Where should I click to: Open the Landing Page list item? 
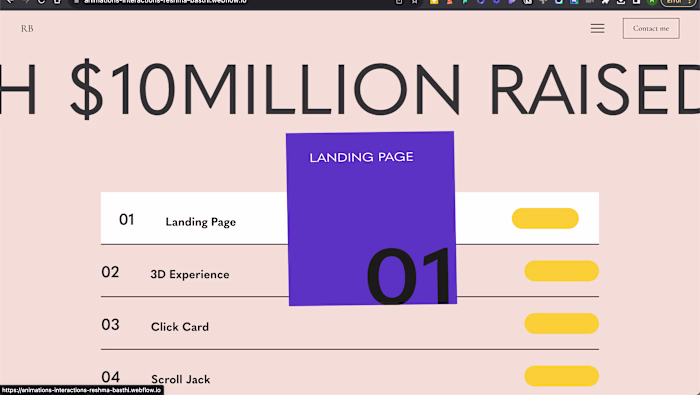pos(350,218)
